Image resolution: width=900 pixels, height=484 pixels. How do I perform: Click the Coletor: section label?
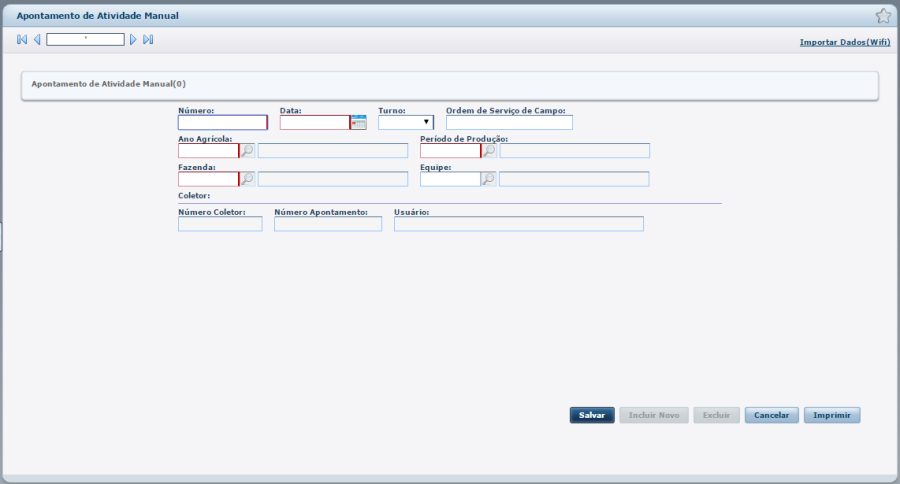tap(194, 196)
